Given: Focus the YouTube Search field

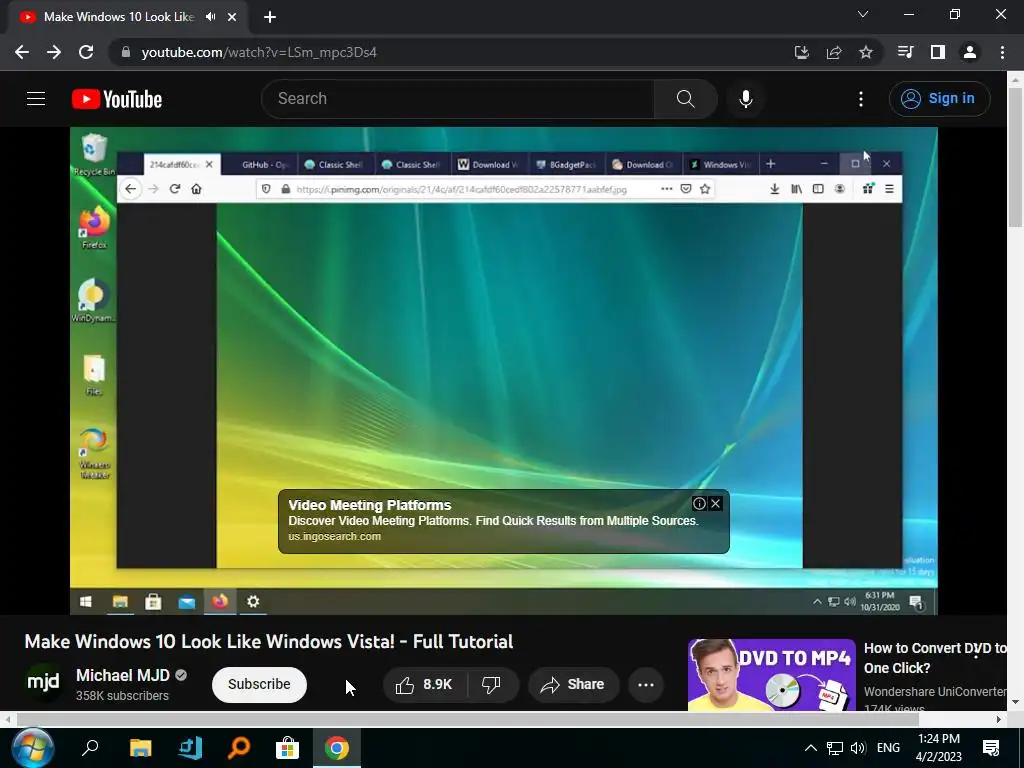Looking at the screenshot, I should point(458,99).
